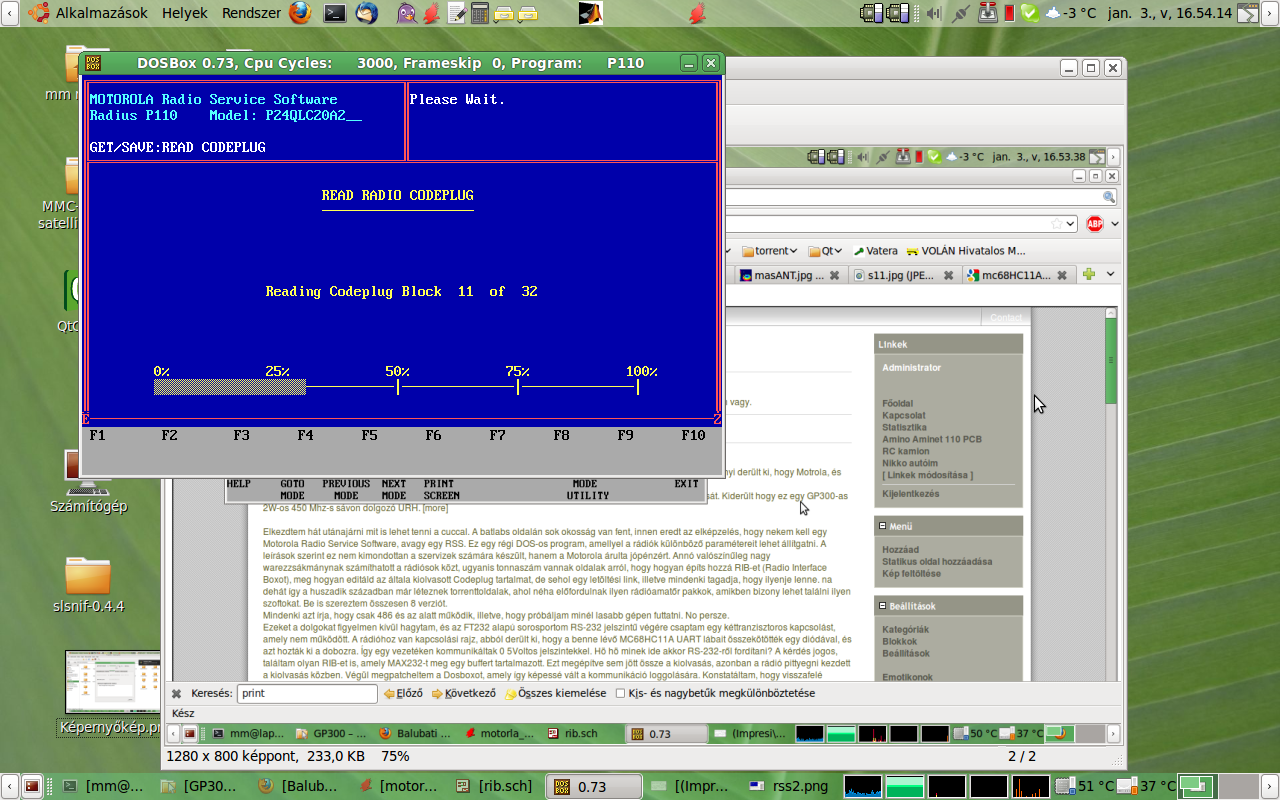Open the Helyek menu

coord(185,13)
